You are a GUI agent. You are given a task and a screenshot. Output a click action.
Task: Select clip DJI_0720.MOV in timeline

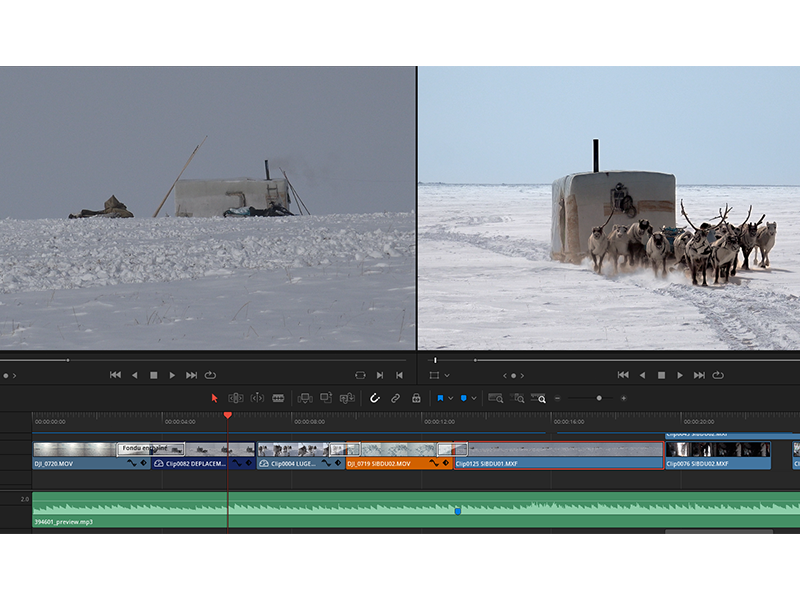click(92, 456)
